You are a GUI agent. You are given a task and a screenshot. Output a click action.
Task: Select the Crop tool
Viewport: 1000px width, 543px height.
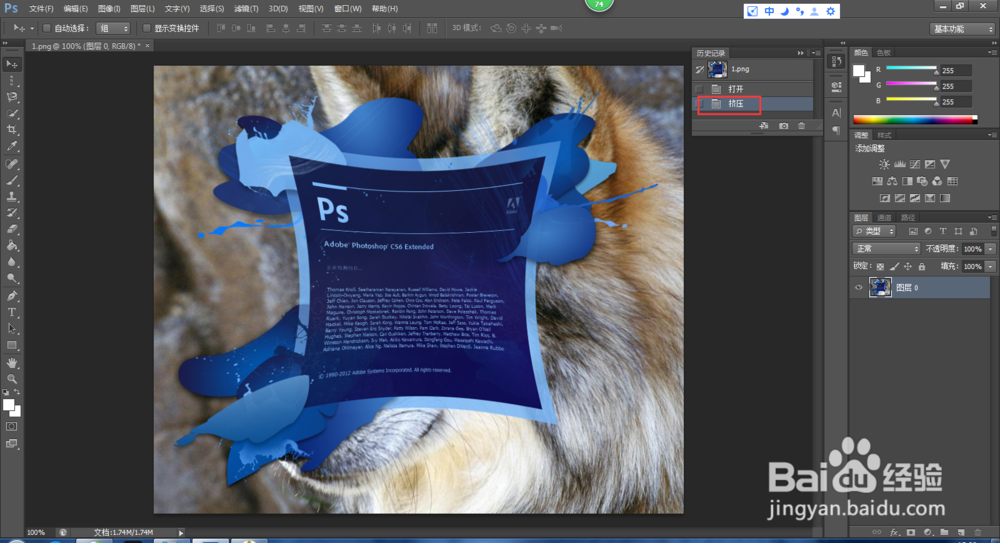[x=11, y=130]
